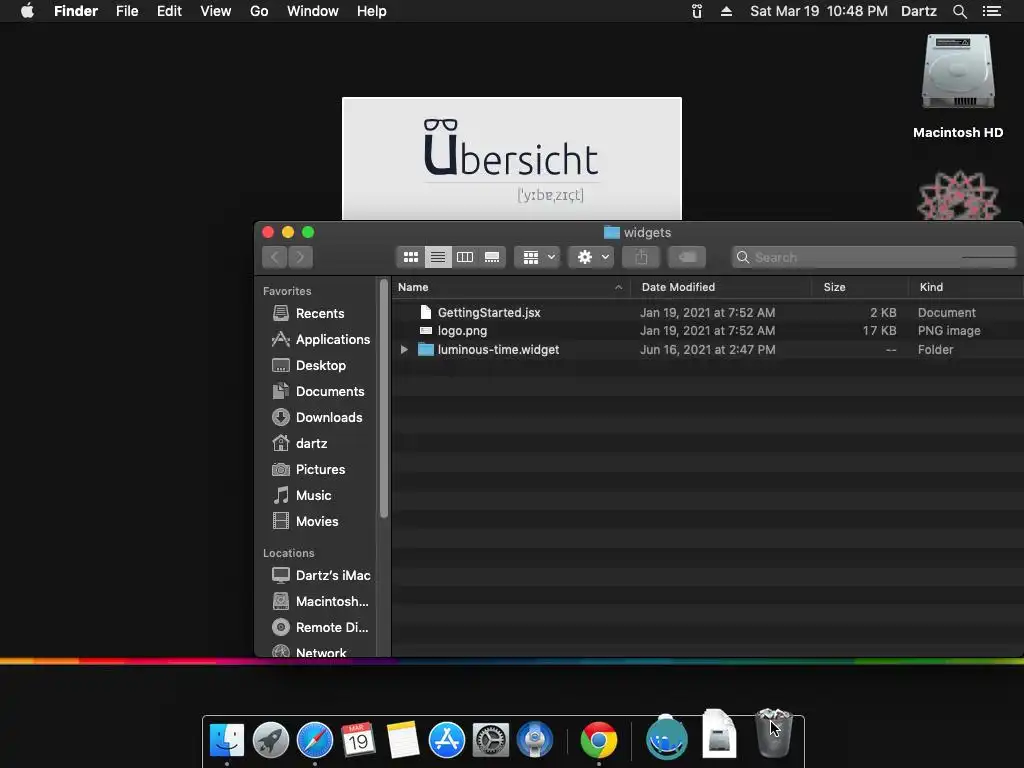Sort by Date Modified column
This screenshot has width=1024, height=768.
tap(721, 287)
